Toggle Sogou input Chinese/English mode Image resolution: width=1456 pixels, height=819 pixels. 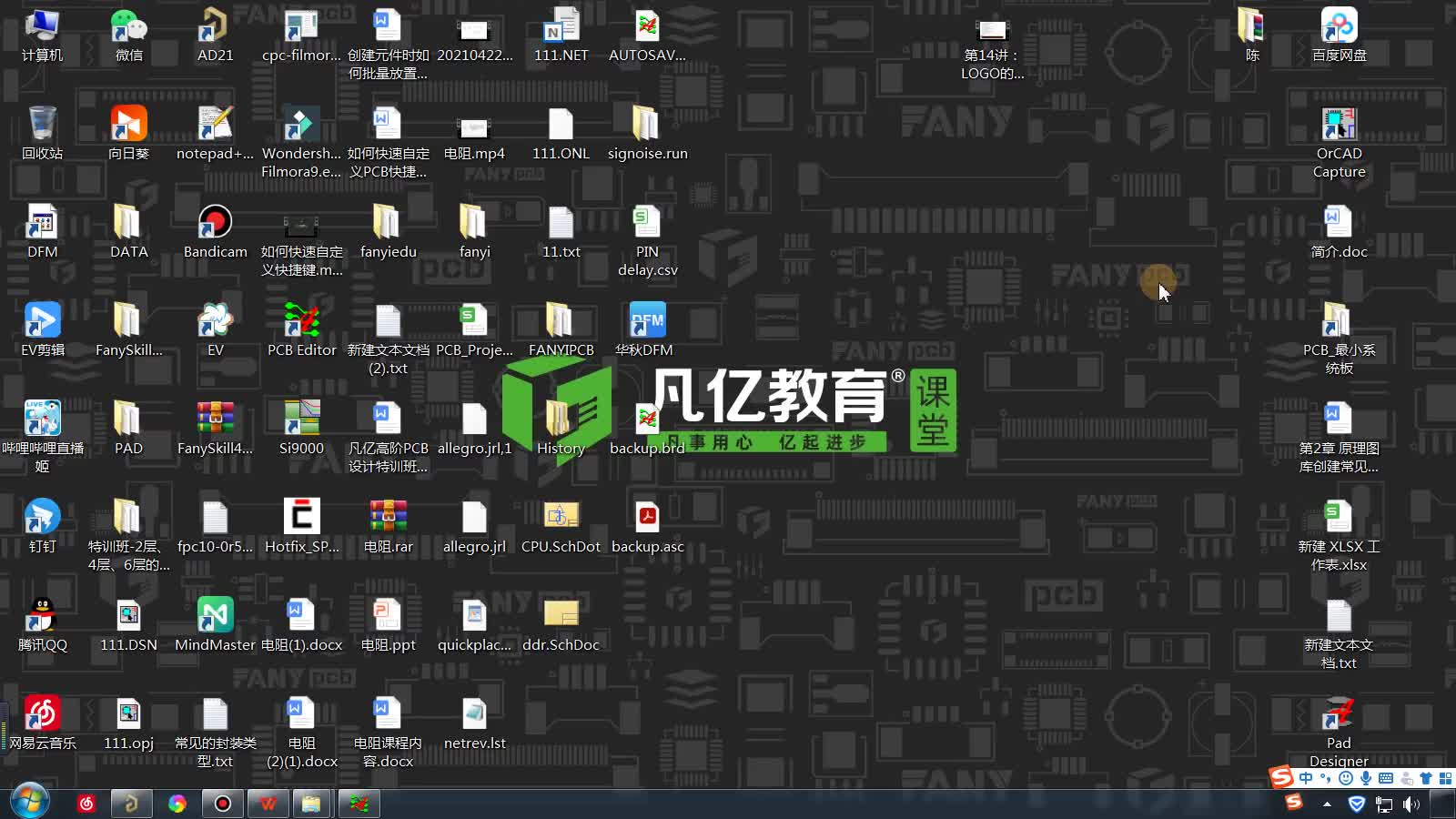pyautogui.click(x=1306, y=778)
